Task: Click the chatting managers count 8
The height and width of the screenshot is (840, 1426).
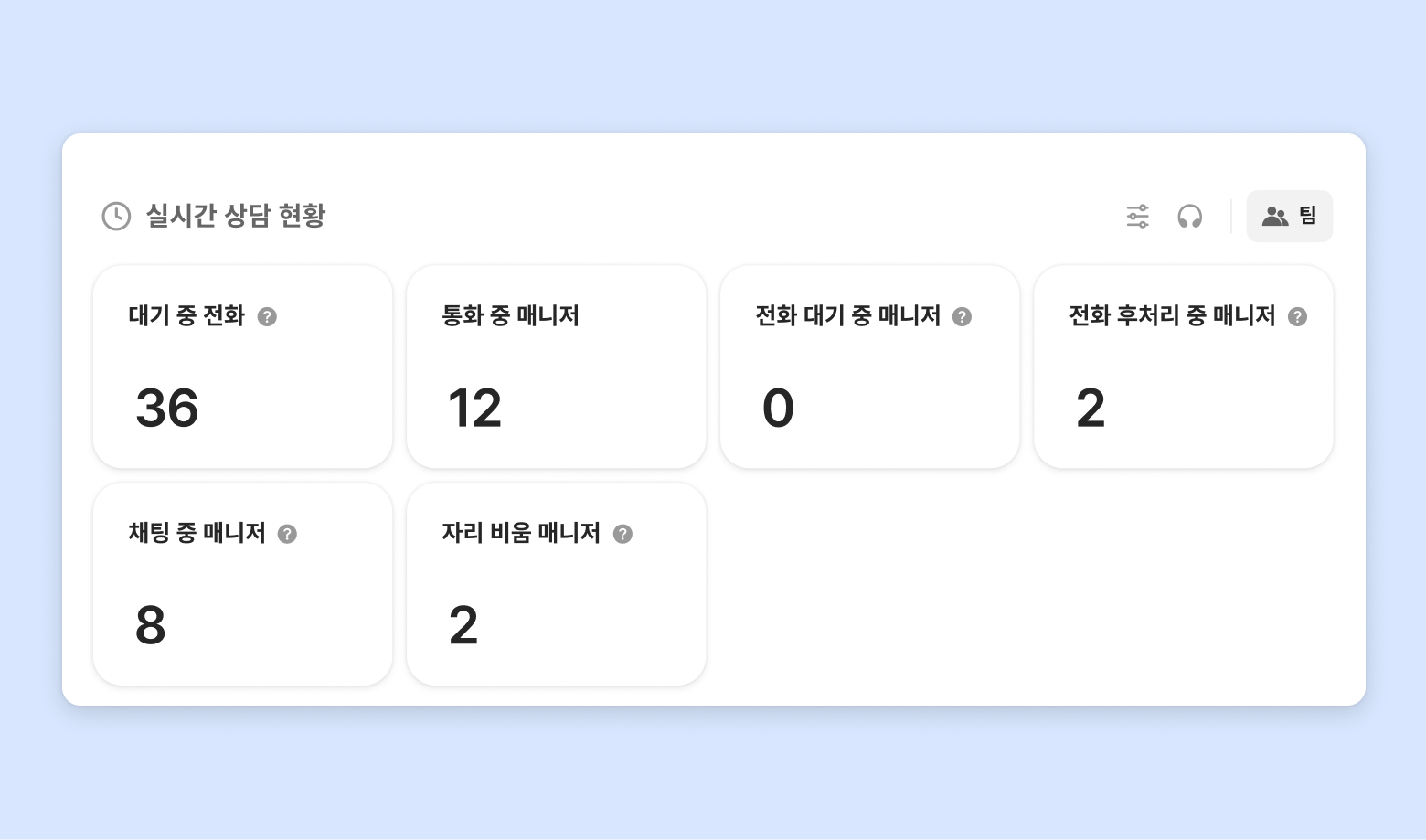Action: (x=151, y=626)
